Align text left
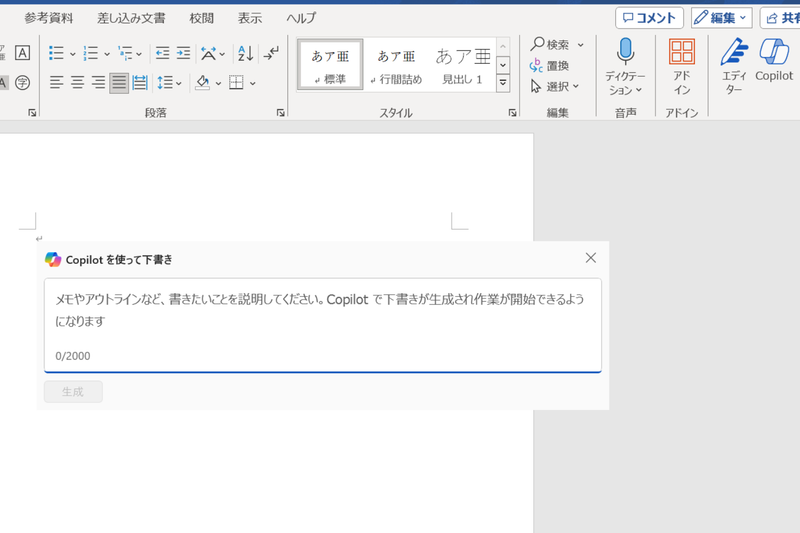Screen dimensions: 800x533 pyautogui.click(x=57, y=83)
